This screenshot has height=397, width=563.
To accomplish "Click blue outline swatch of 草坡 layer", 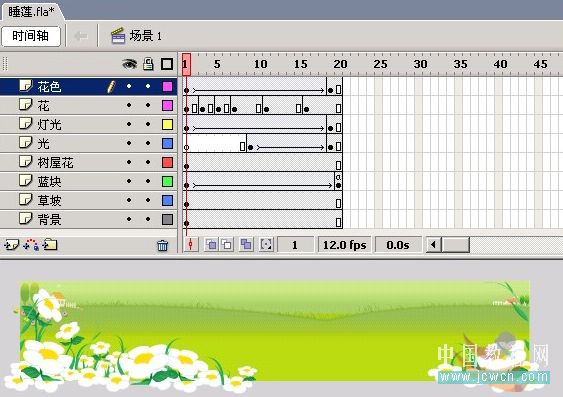I will point(167,200).
